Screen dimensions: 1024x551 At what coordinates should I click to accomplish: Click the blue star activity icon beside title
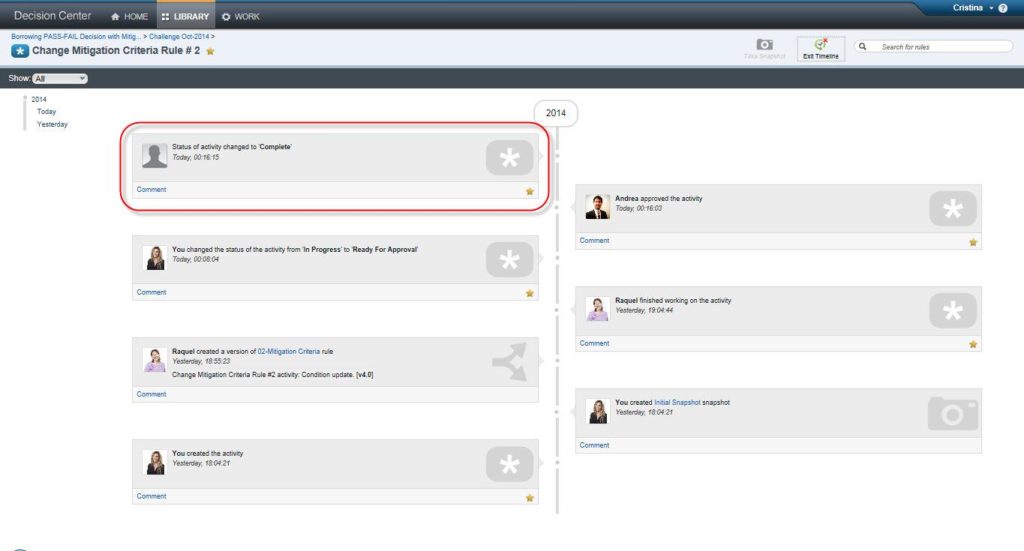[20, 51]
